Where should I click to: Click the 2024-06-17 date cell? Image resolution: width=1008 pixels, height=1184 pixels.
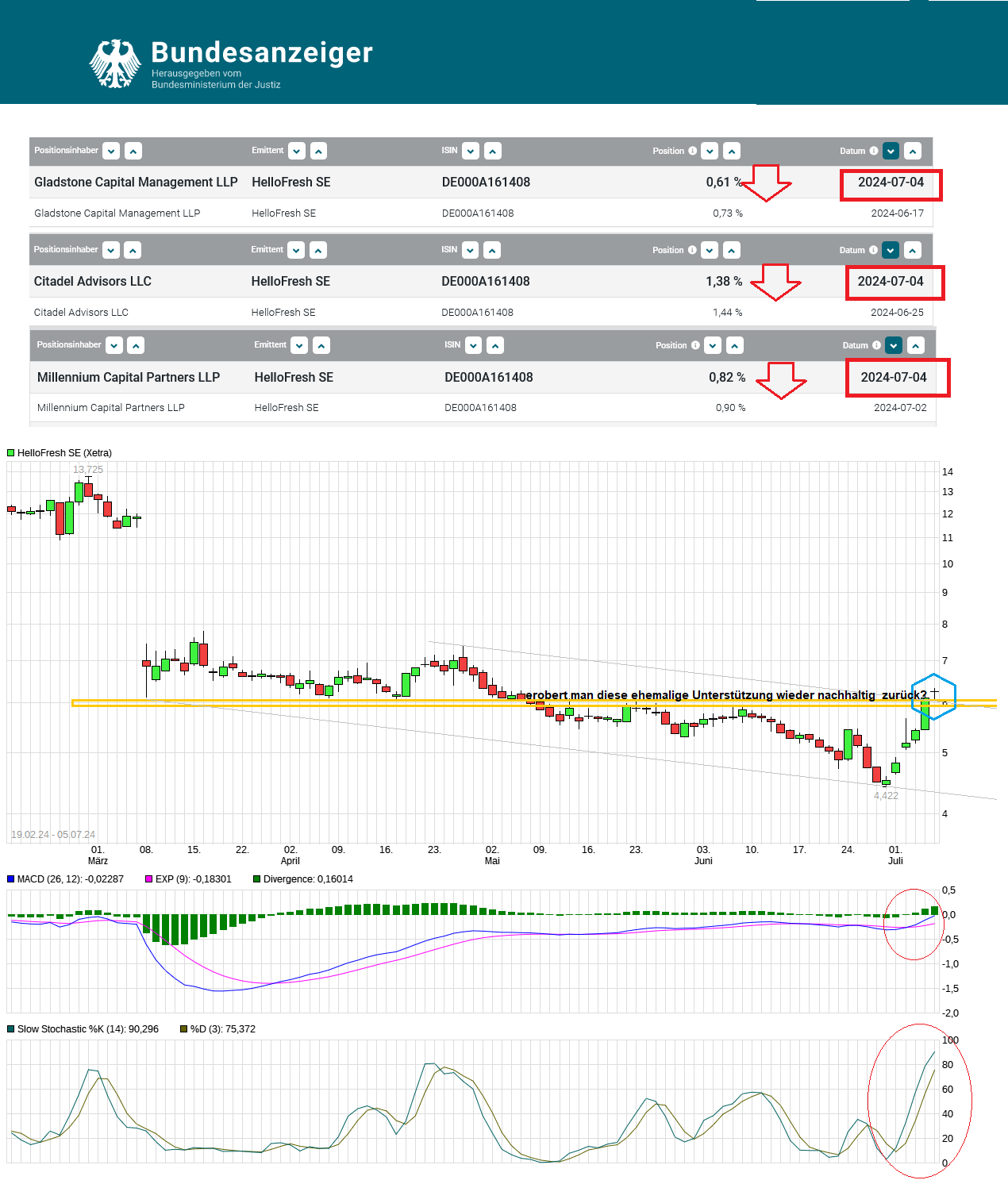[897, 213]
